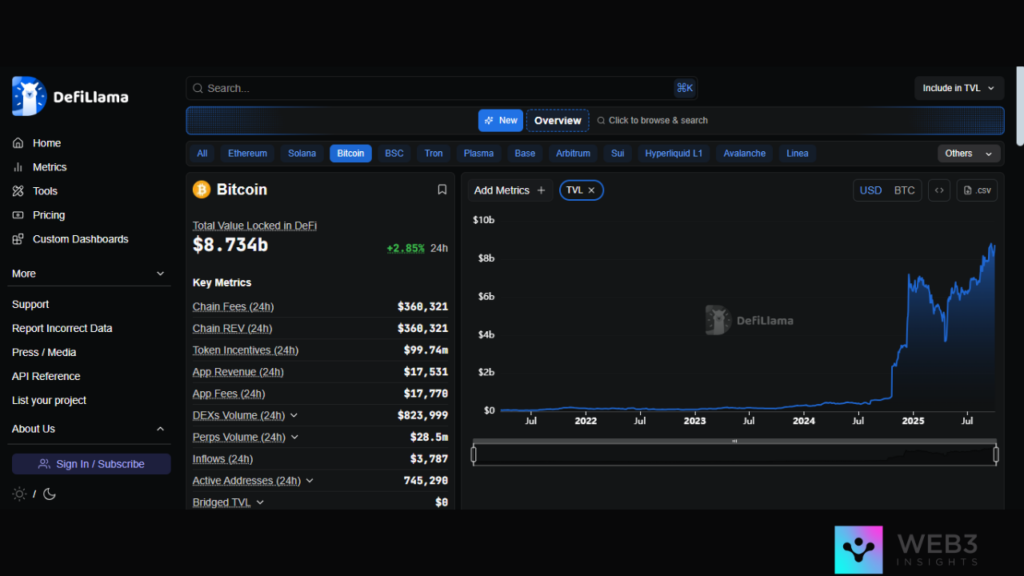Open the Home page from sidebar
This screenshot has height=576, width=1024.
[46, 143]
